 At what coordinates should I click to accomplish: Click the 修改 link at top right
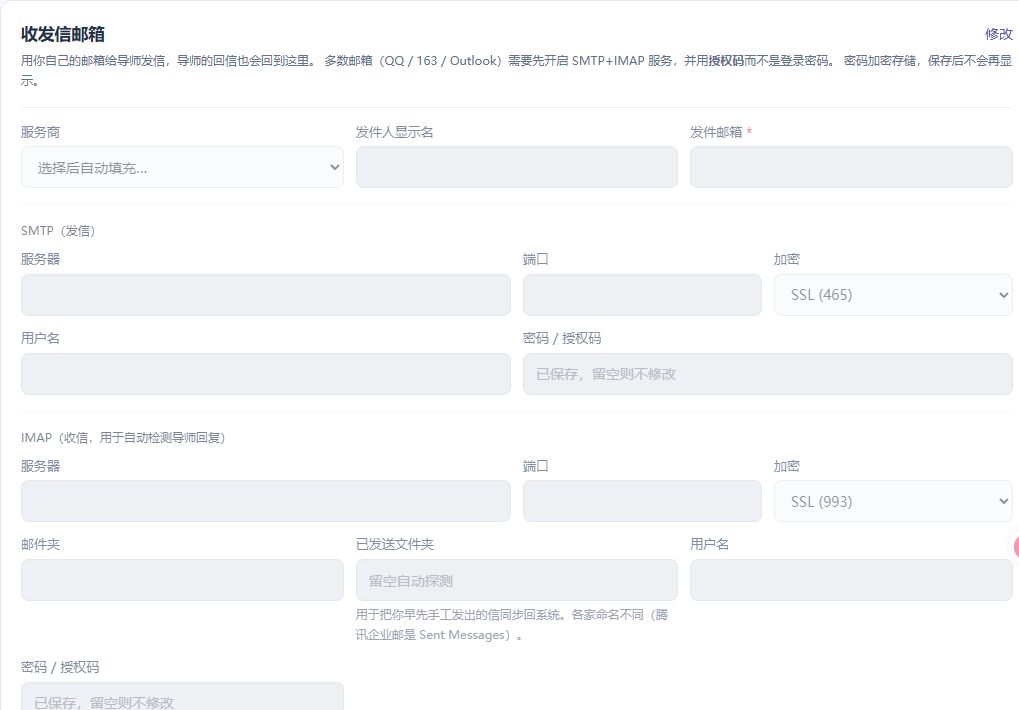(998, 34)
